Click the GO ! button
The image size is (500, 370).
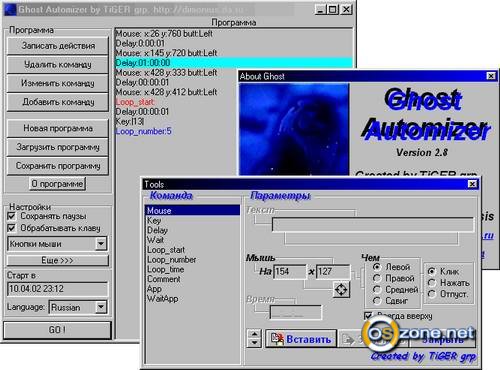(x=57, y=330)
